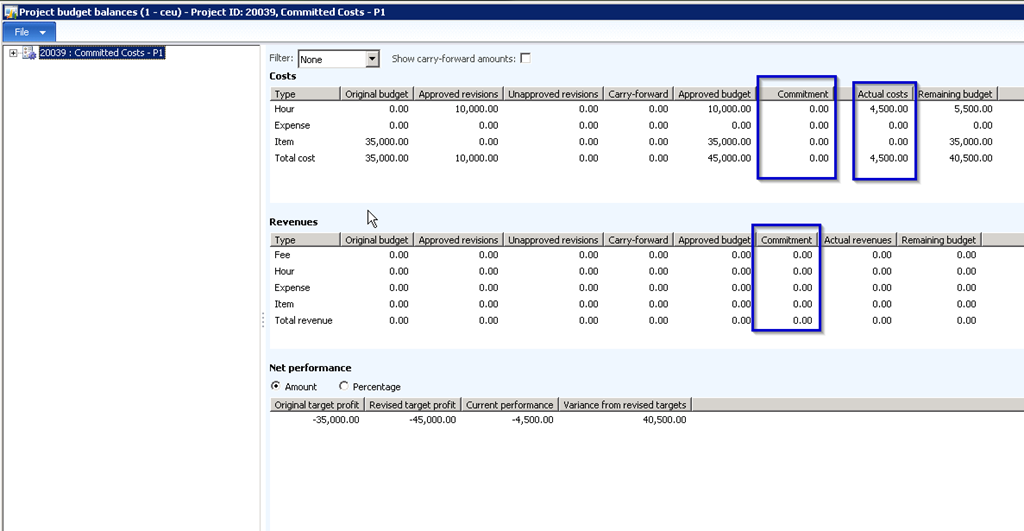Click the Original target profit column header

click(x=317, y=405)
